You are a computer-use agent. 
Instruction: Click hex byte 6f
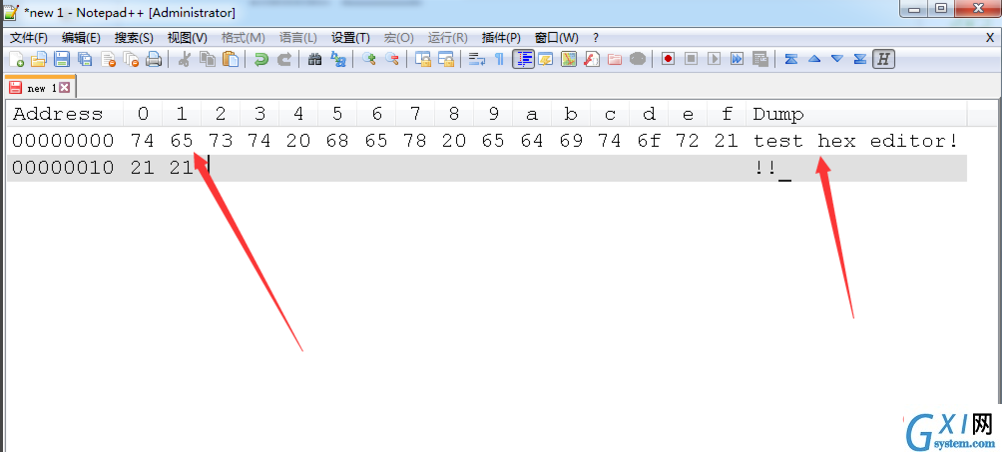click(x=649, y=141)
